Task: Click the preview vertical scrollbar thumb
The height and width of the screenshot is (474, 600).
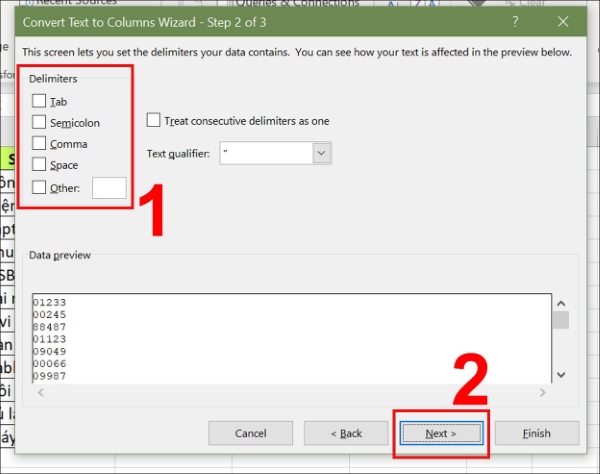Action: tap(561, 320)
